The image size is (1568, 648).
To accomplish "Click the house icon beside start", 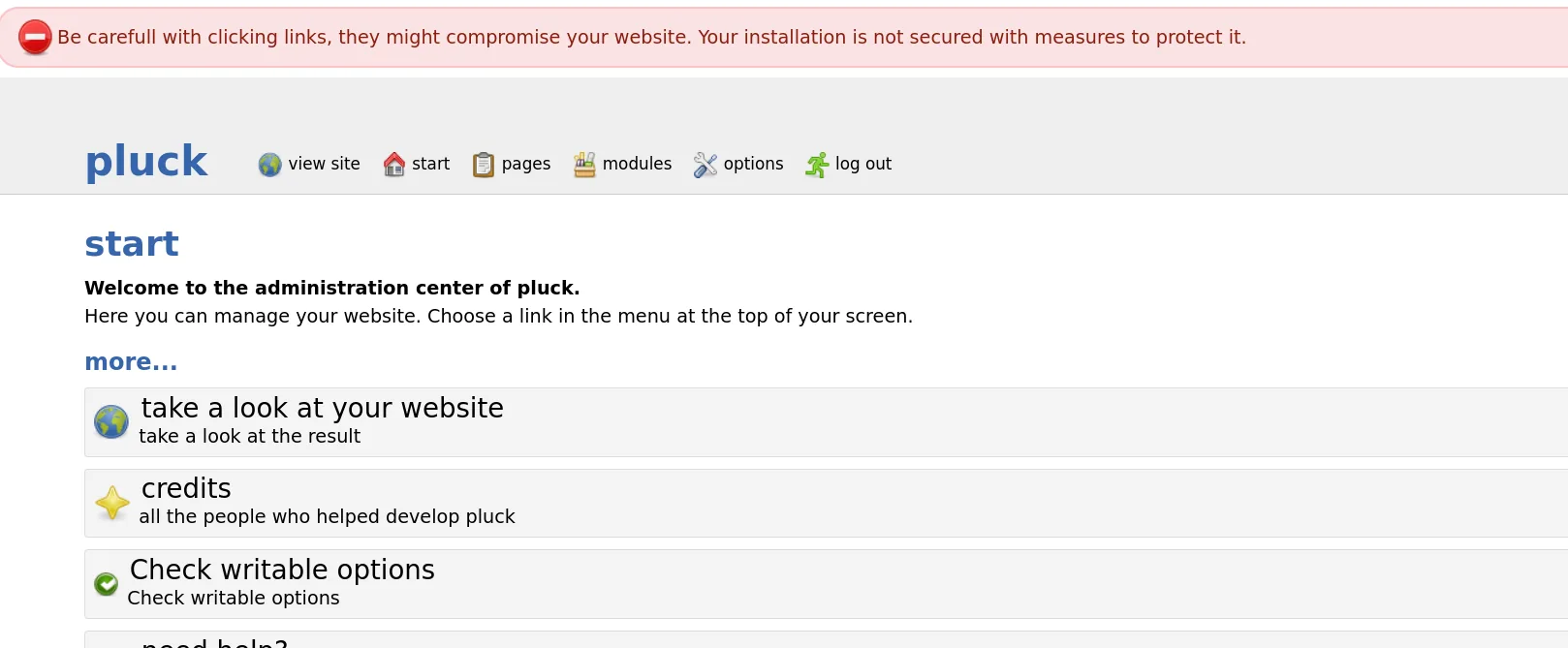I will [393, 165].
